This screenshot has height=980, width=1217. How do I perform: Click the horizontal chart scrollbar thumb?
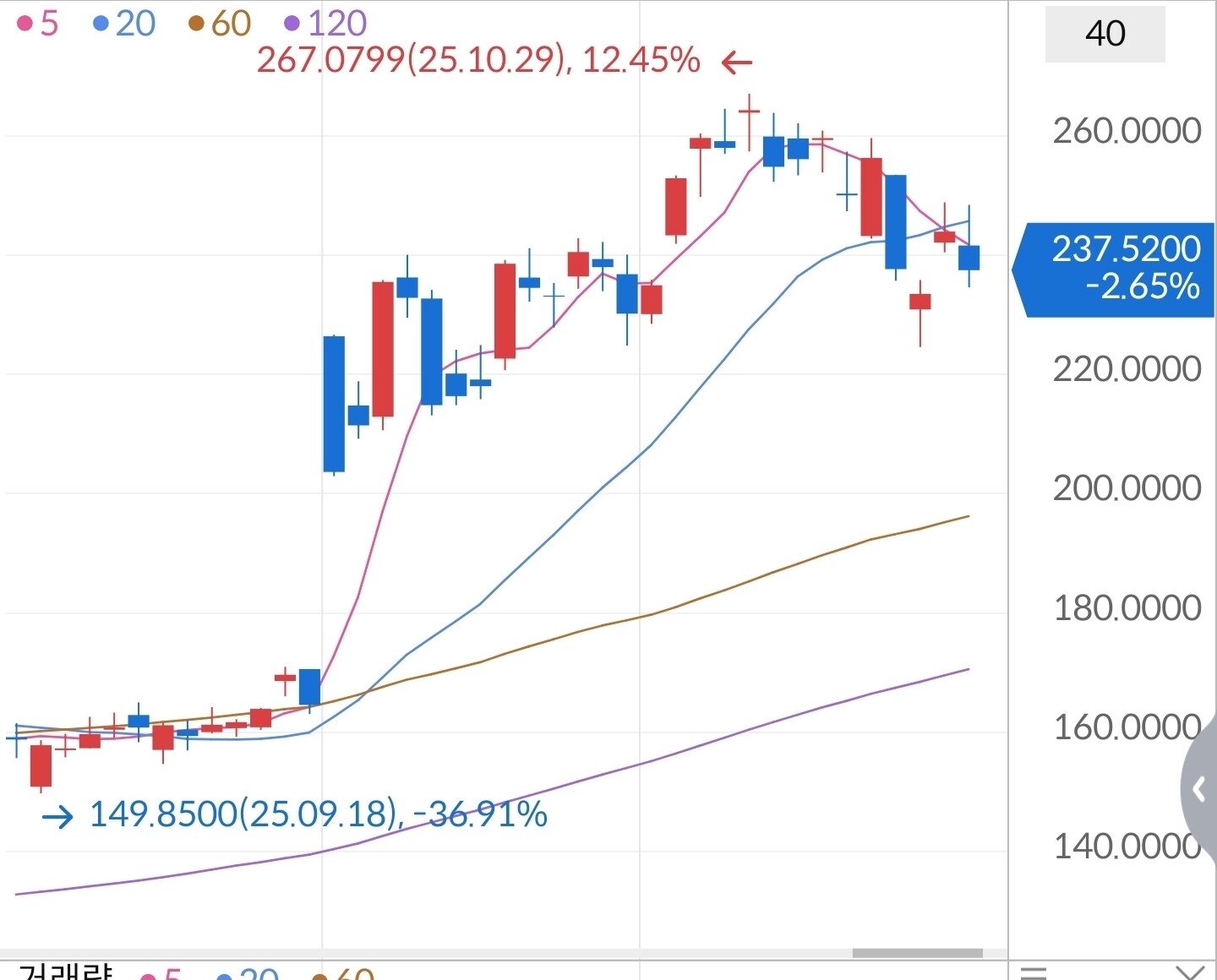(917, 953)
